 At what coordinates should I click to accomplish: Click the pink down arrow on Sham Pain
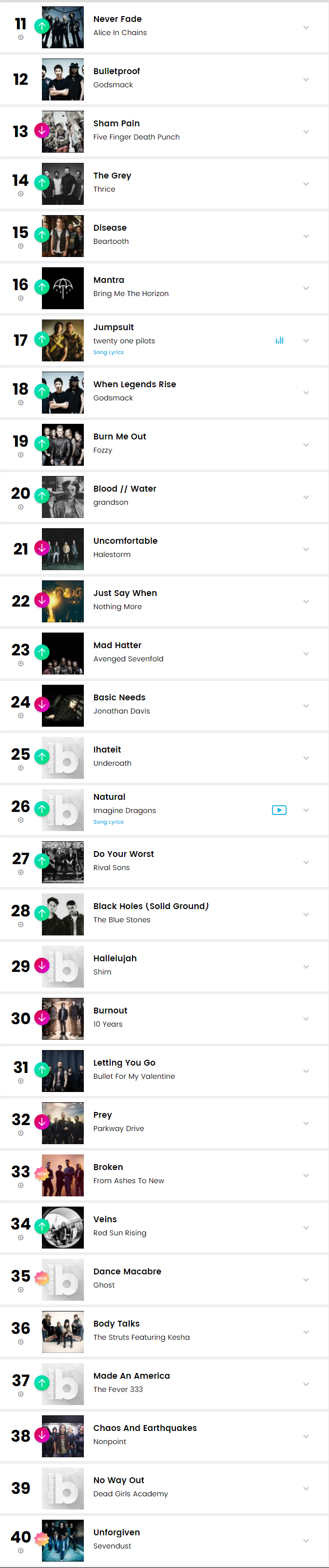pyautogui.click(x=42, y=130)
